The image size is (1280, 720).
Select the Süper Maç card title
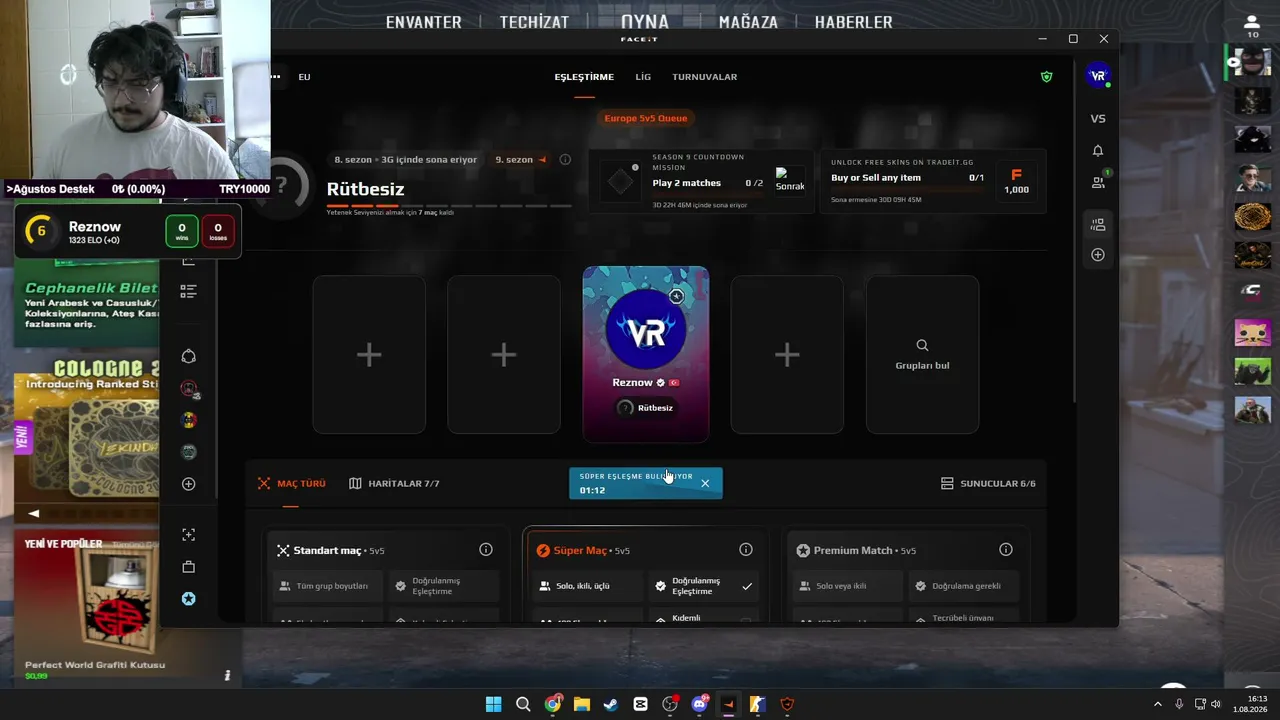pyautogui.click(x=580, y=551)
